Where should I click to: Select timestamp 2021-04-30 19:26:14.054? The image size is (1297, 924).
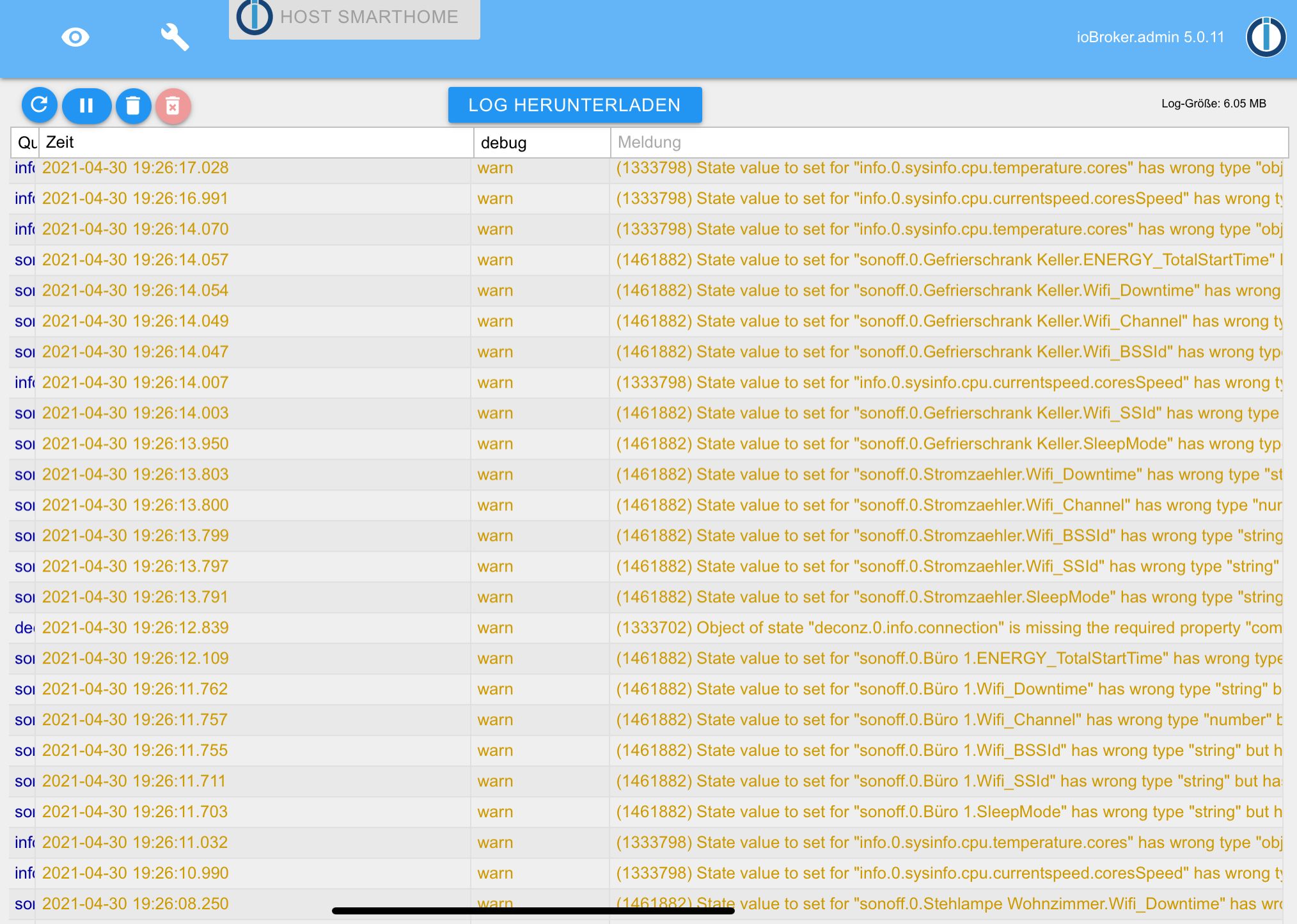pos(136,290)
